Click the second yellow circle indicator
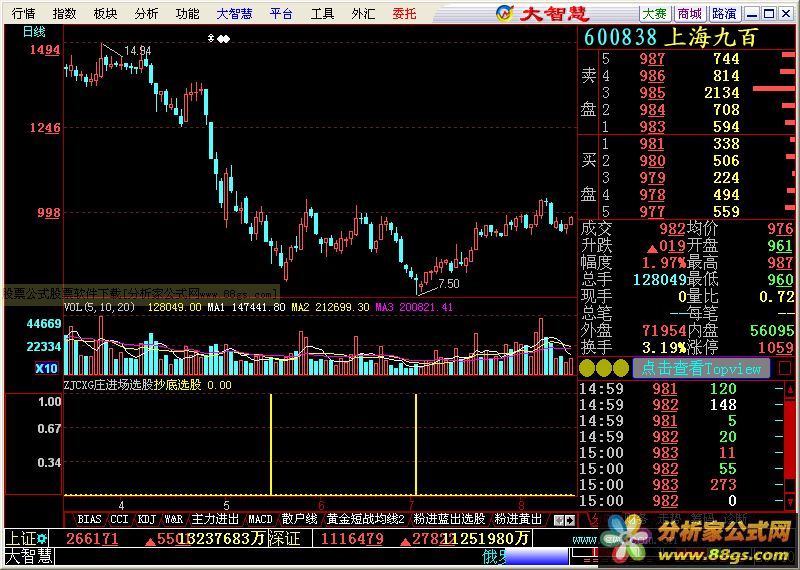Image resolution: width=800 pixels, height=570 pixels. [604, 368]
